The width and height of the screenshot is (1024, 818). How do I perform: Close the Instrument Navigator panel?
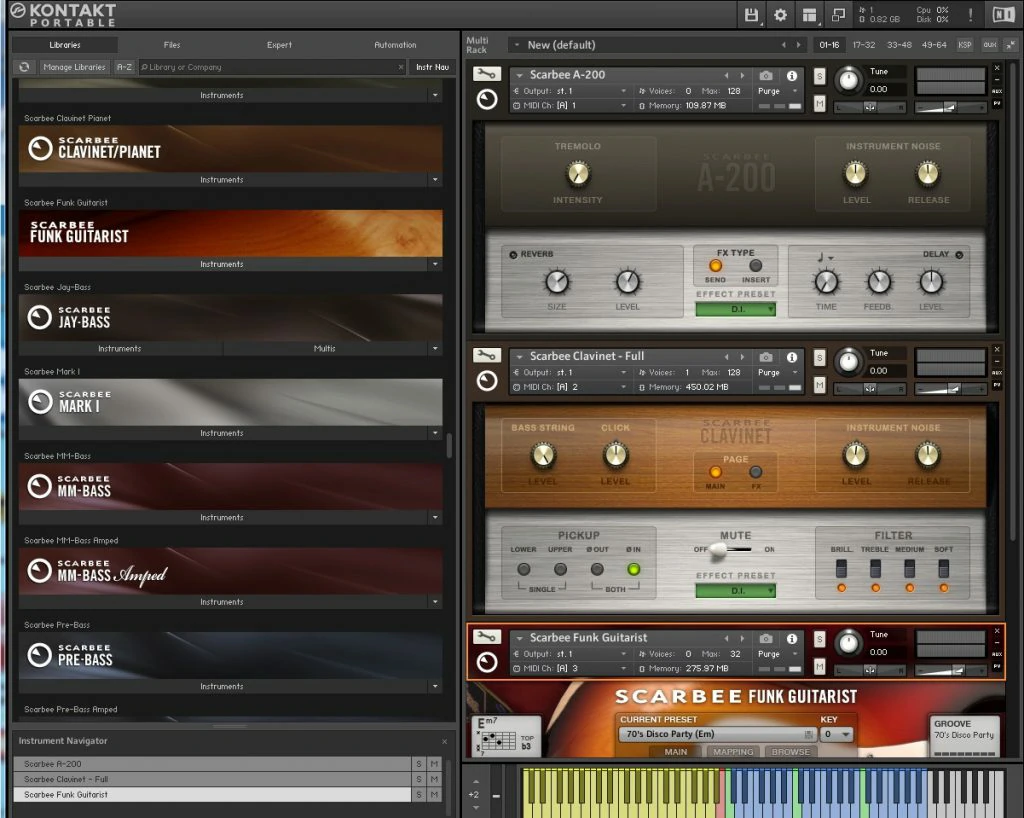pyautogui.click(x=445, y=741)
